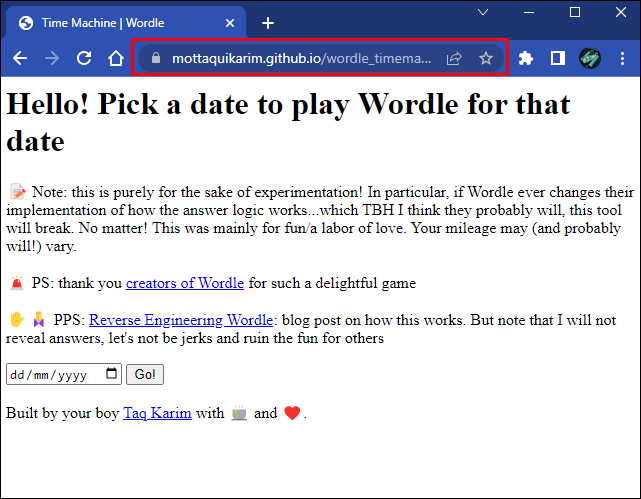Open Chrome's three-dot menu
641x499 pixels.
pyautogui.click(x=622, y=58)
